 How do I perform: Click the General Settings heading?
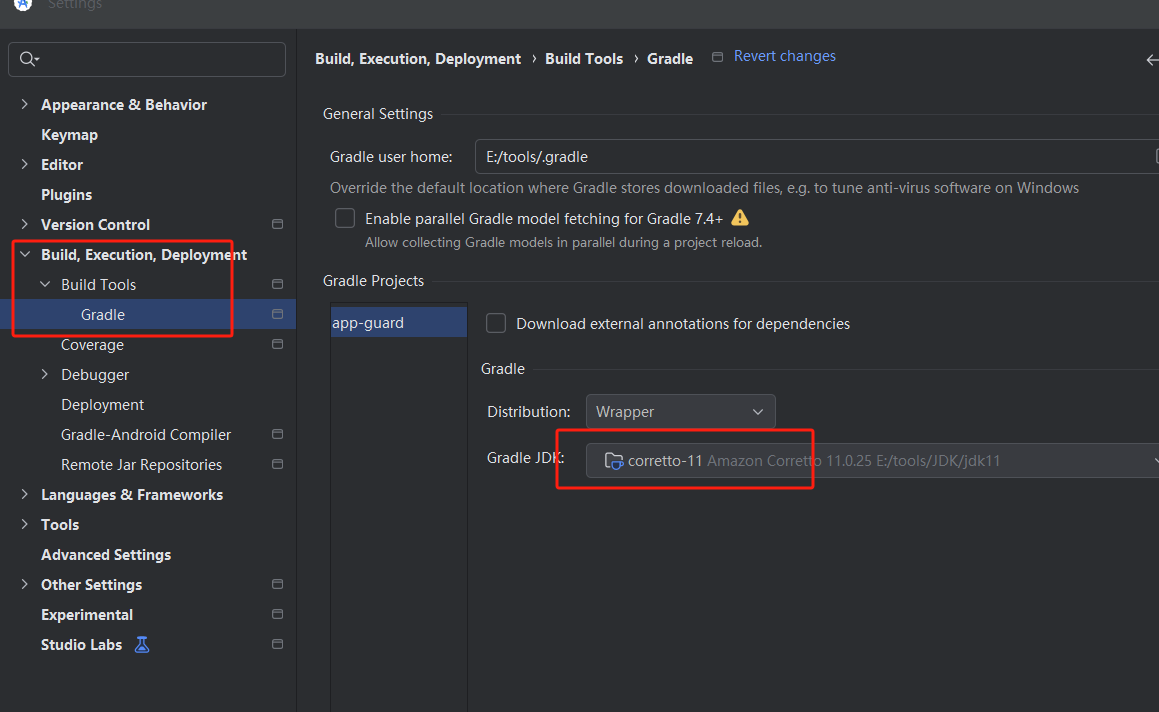[378, 114]
